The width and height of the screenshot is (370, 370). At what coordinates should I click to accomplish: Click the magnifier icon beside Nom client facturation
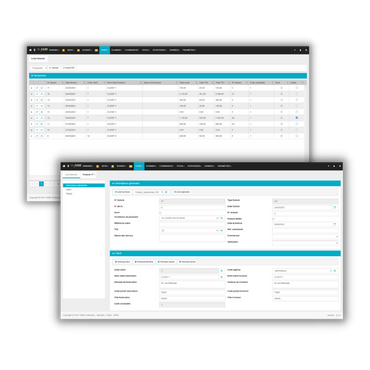coord(222,277)
